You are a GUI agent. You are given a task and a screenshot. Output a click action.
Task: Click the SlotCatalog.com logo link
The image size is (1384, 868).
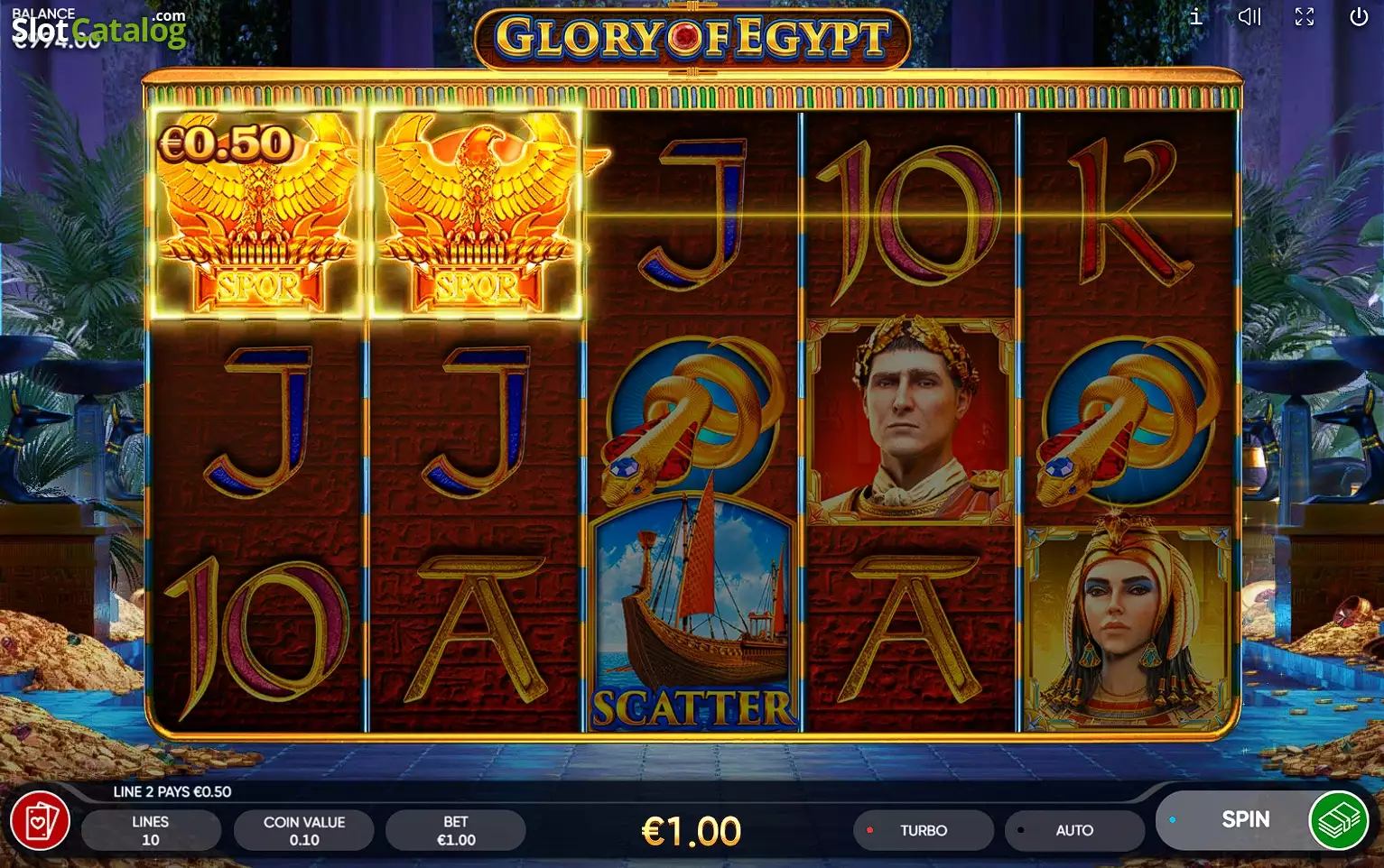click(x=98, y=29)
